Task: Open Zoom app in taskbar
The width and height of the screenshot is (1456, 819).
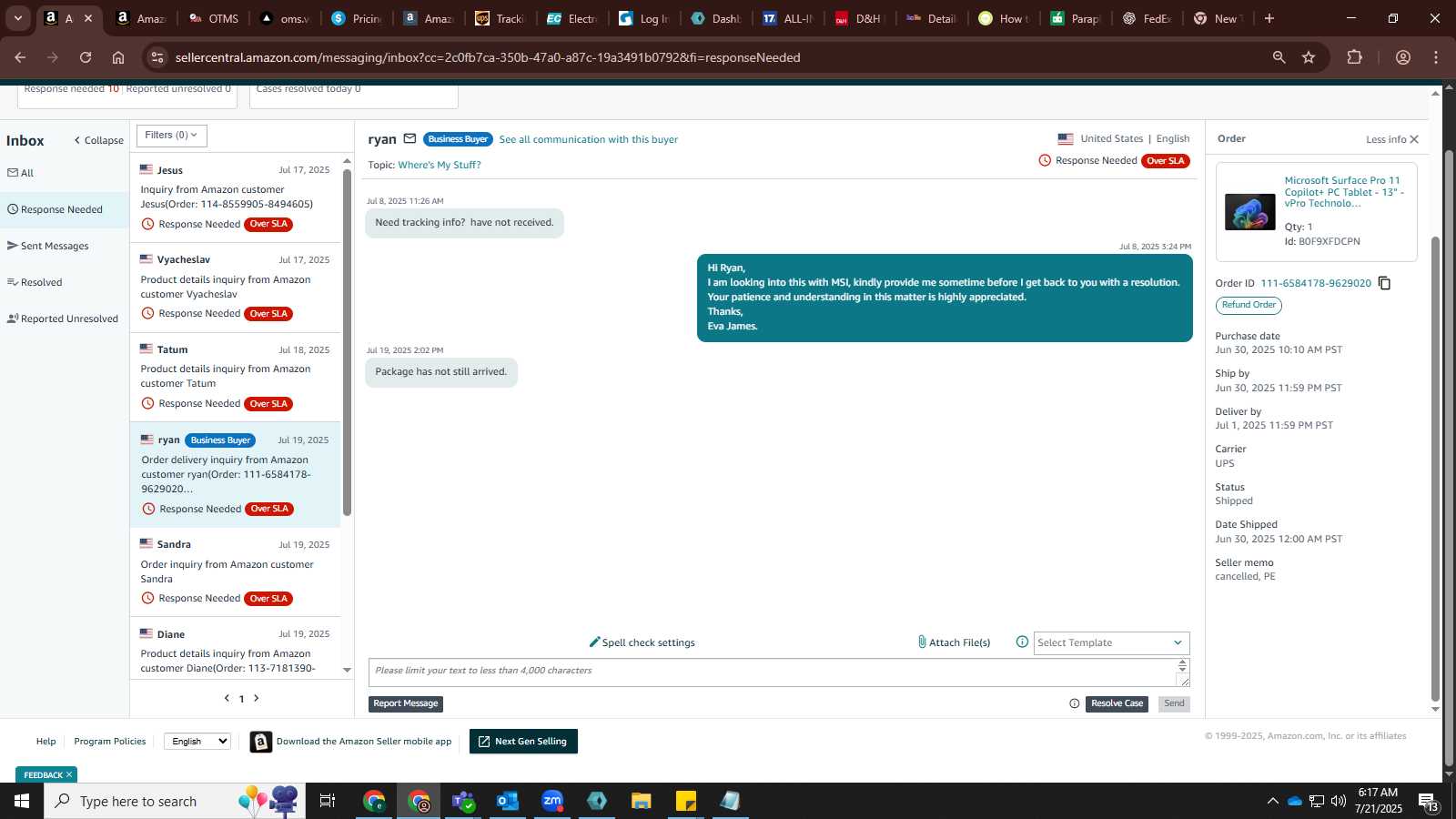Action: point(552,801)
